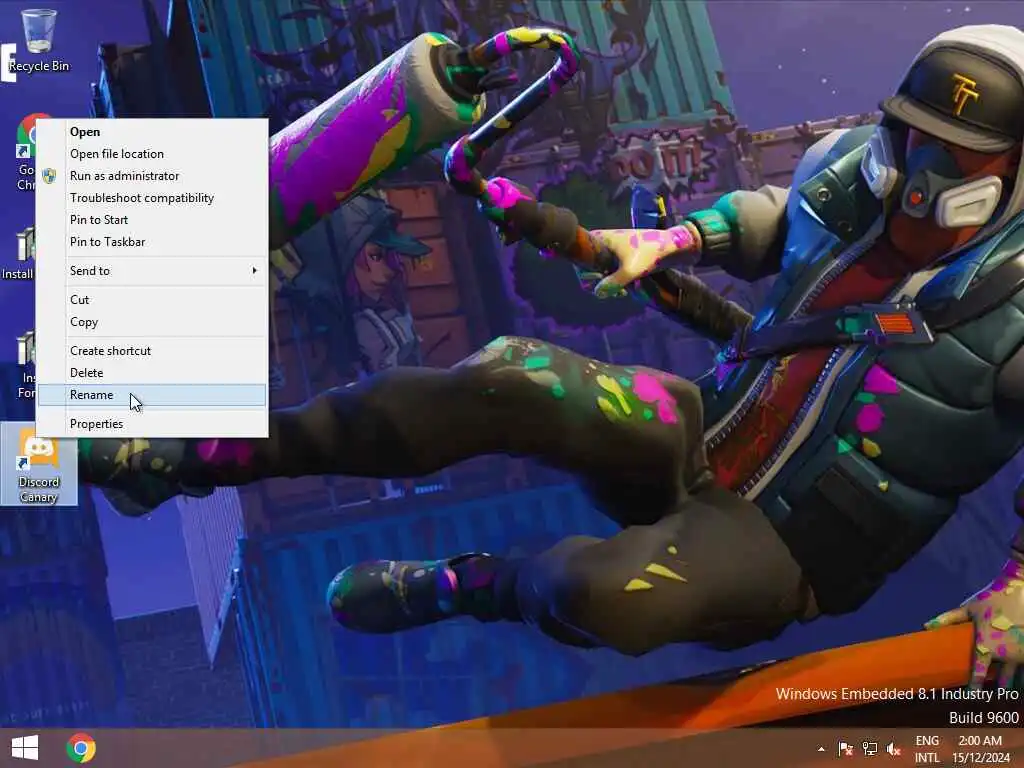Viewport: 1024px width, 768px height.
Task: Choose Open file location
Action: point(152,154)
